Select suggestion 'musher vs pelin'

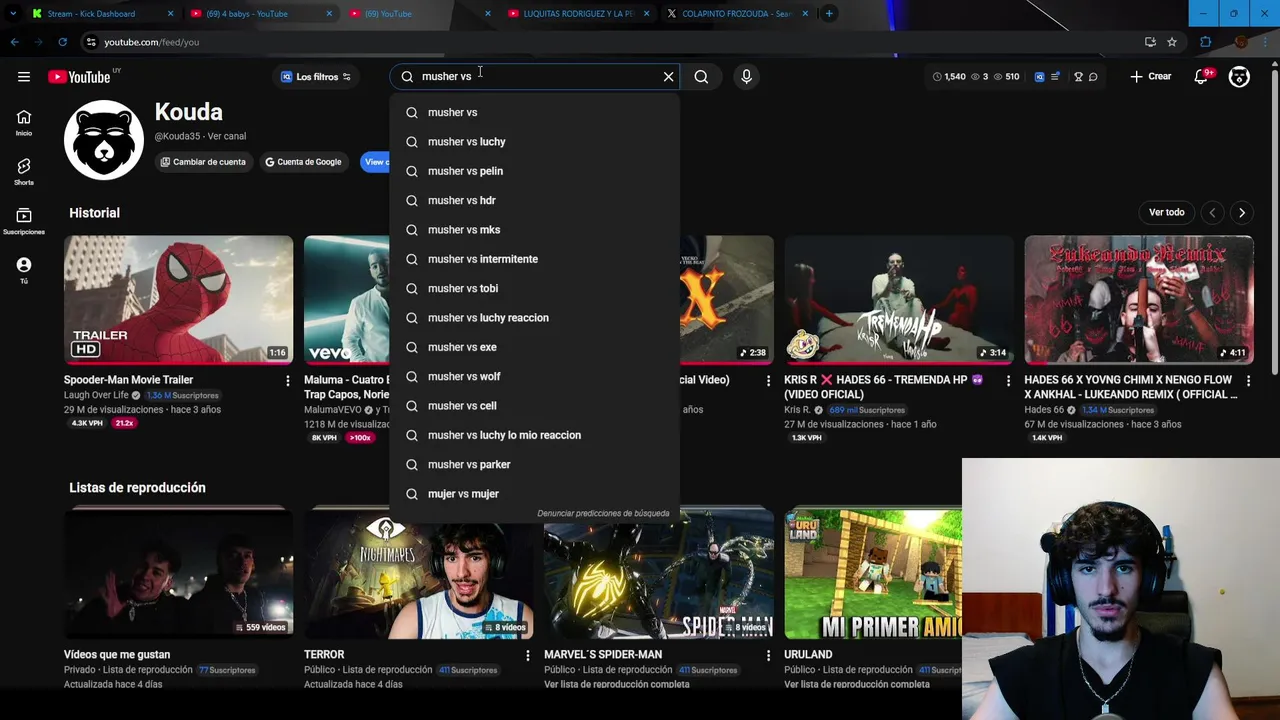click(534, 171)
